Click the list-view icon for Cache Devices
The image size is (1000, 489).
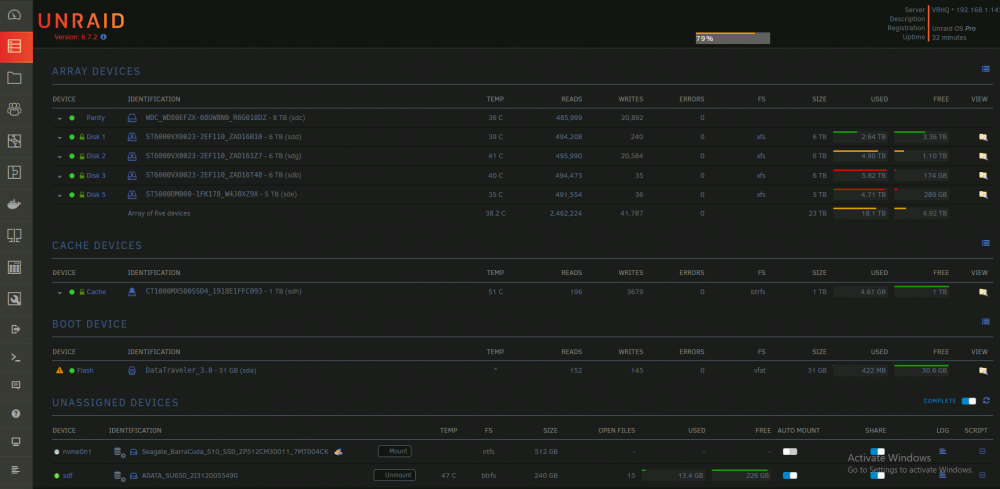click(985, 243)
